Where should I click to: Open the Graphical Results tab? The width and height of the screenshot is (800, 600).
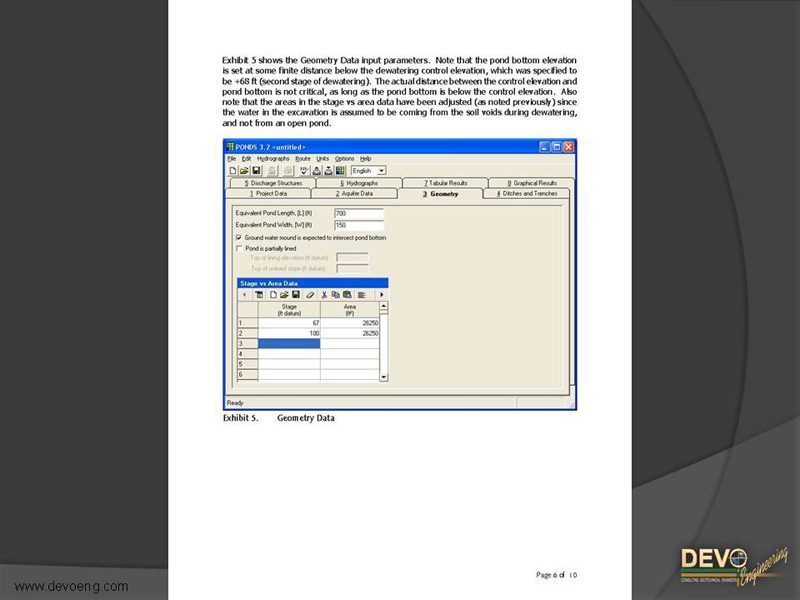click(x=533, y=183)
